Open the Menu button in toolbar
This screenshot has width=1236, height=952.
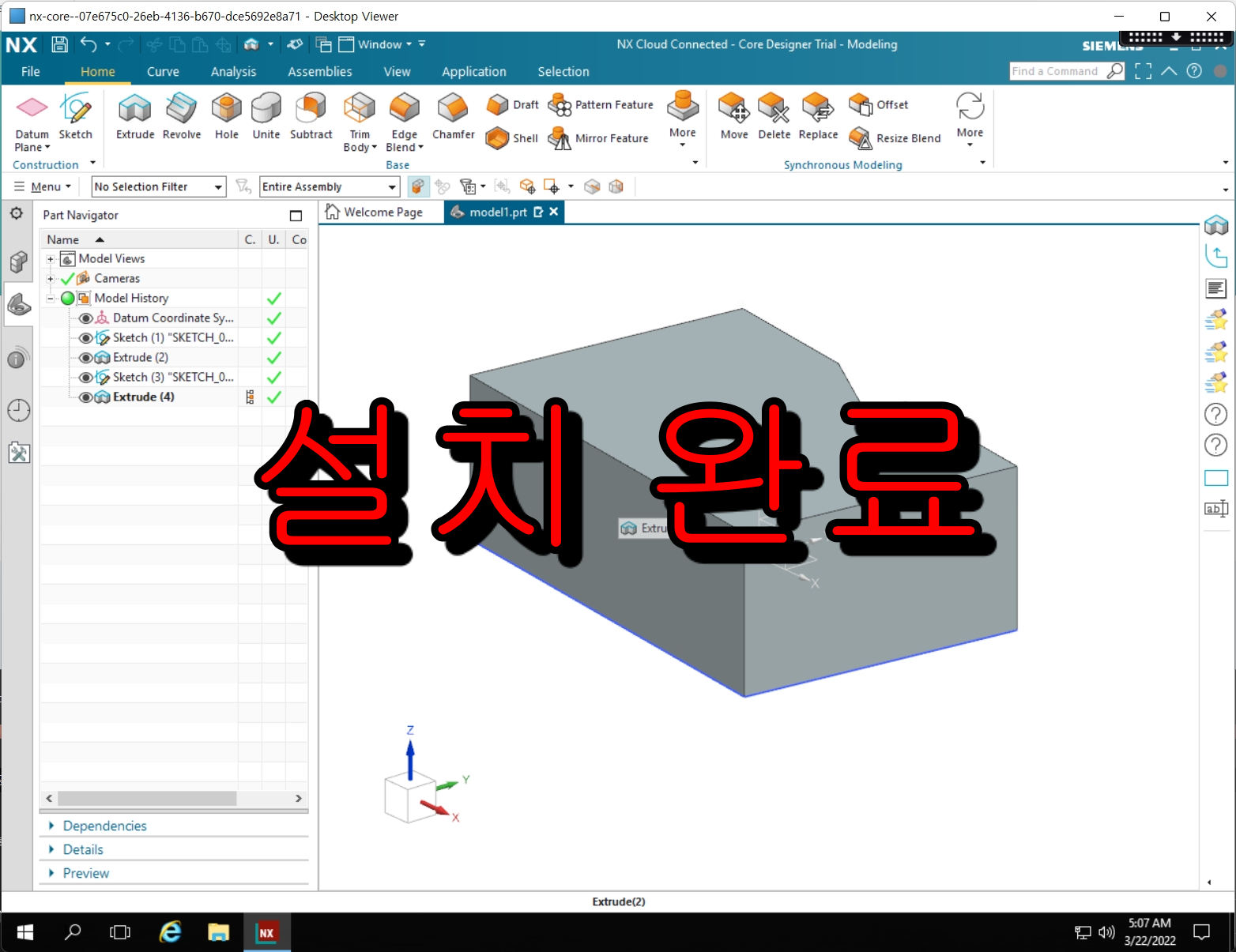point(43,186)
